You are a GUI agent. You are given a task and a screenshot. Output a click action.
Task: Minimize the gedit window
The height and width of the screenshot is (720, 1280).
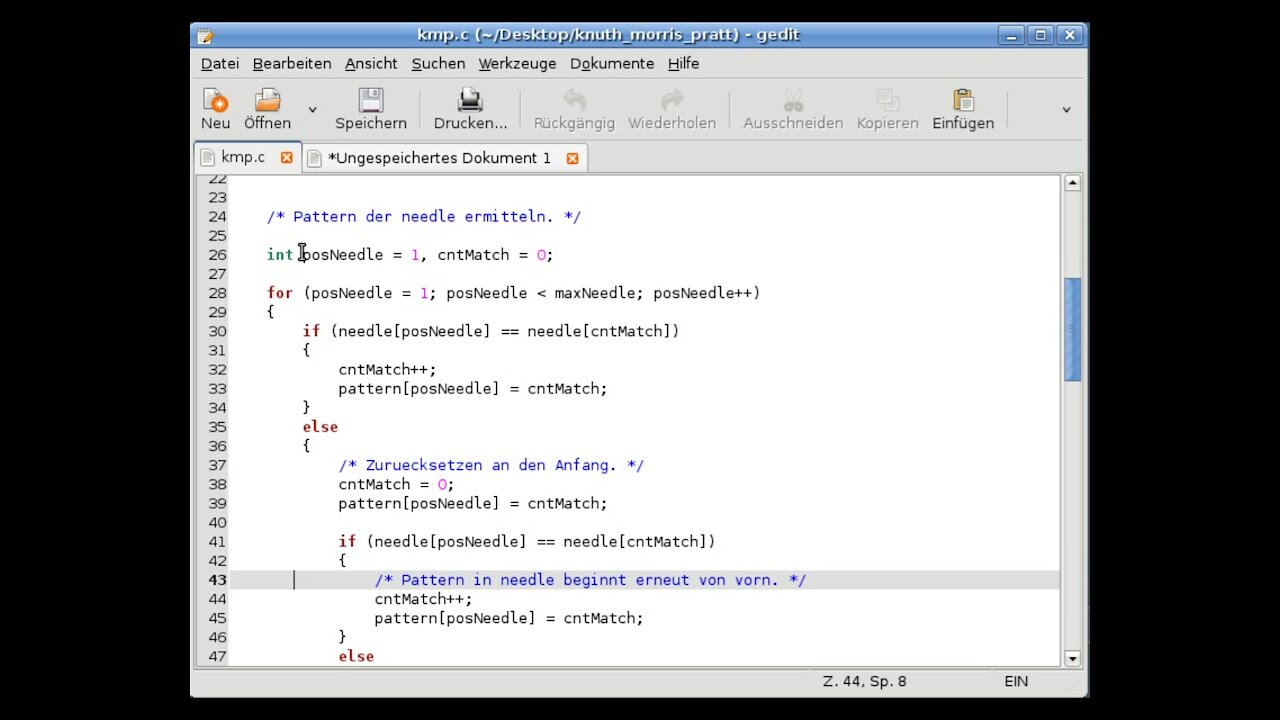coord(1012,35)
